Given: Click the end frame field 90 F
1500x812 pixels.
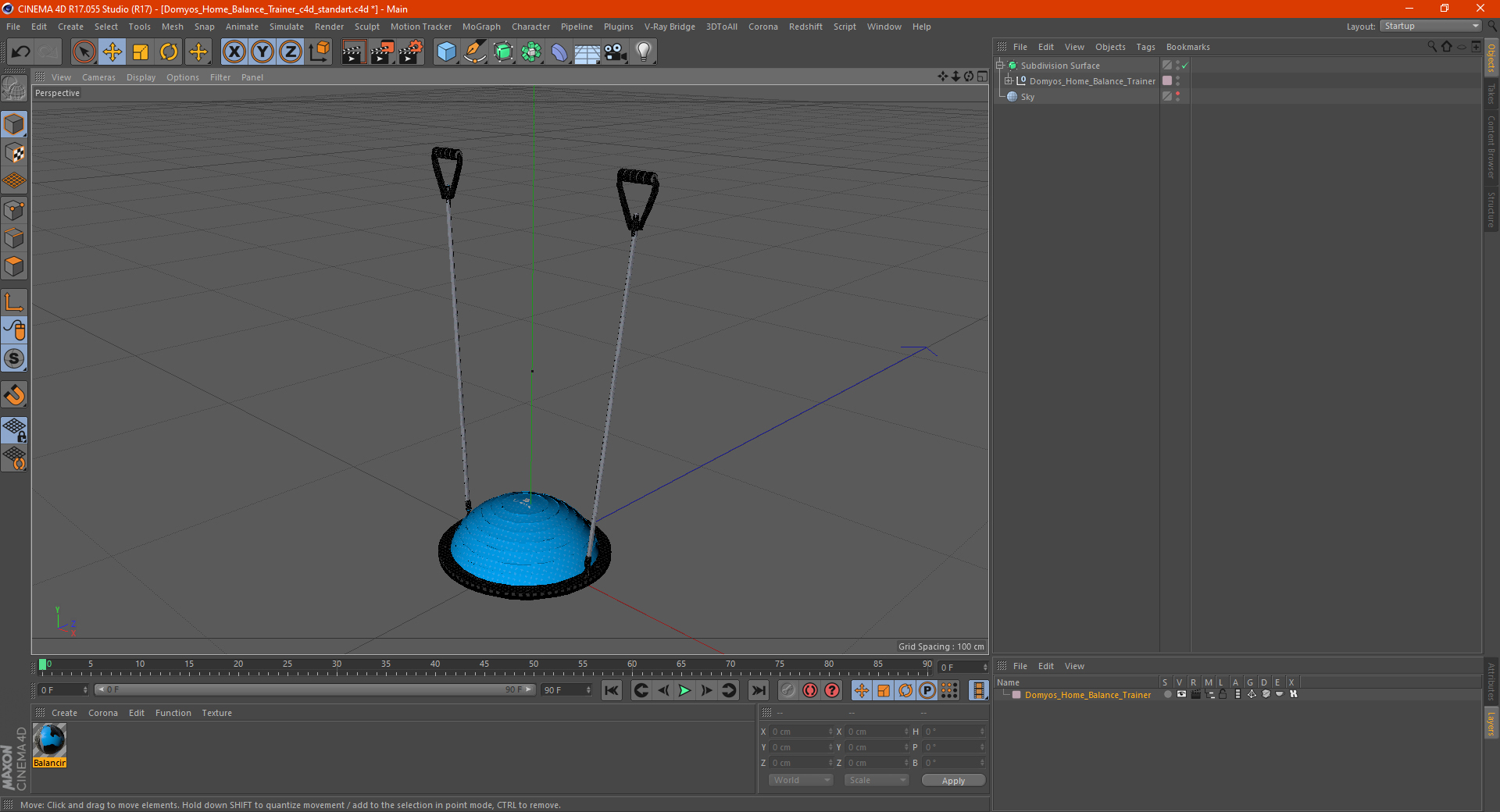Looking at the screenshot, I should coord(566,690).
